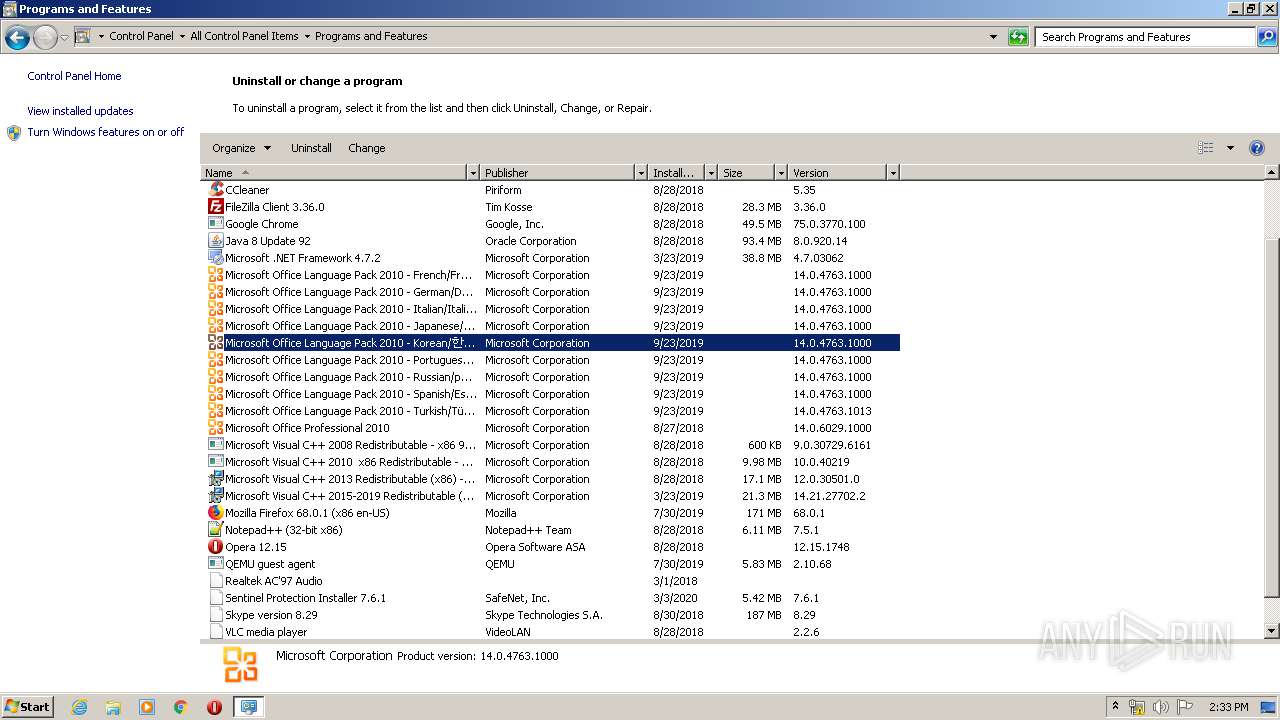Open the Organize dropdown menu

pos(241,148)
